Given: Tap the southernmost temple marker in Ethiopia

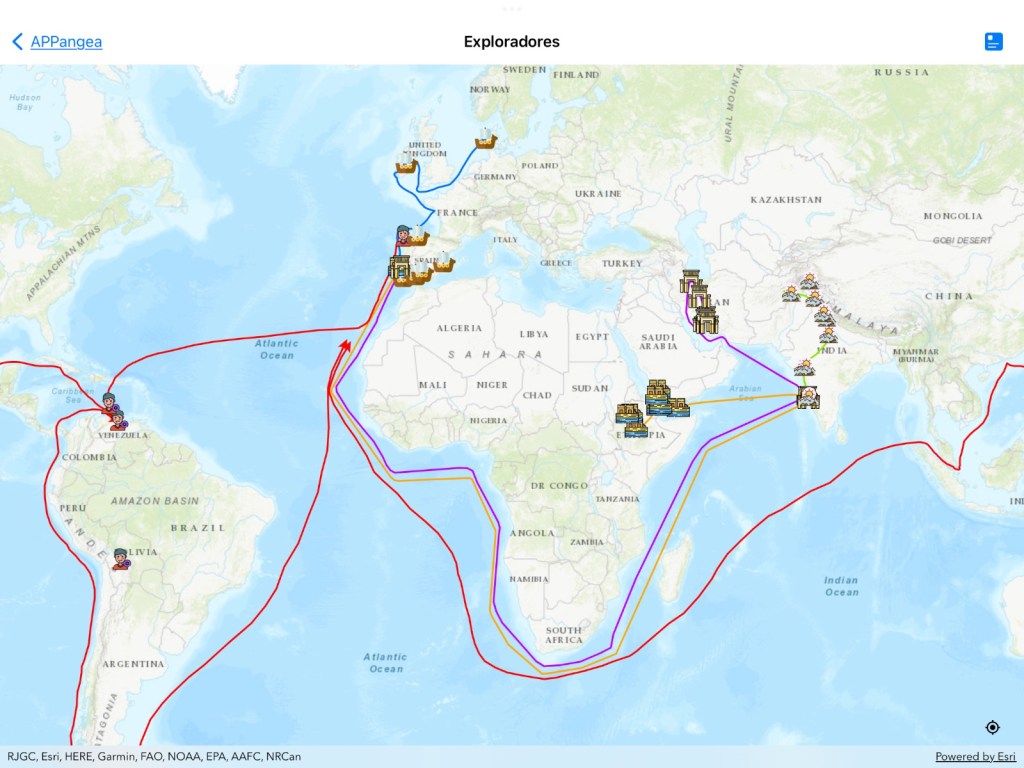Looking at the screenshot, I should 636,429.
